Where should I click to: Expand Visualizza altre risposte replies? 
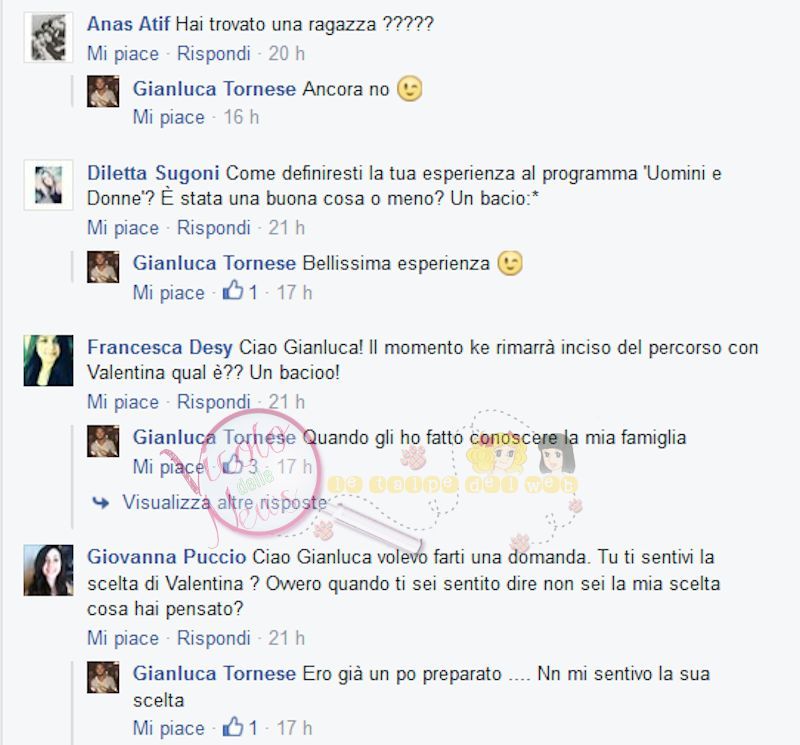tap(224, 503)
